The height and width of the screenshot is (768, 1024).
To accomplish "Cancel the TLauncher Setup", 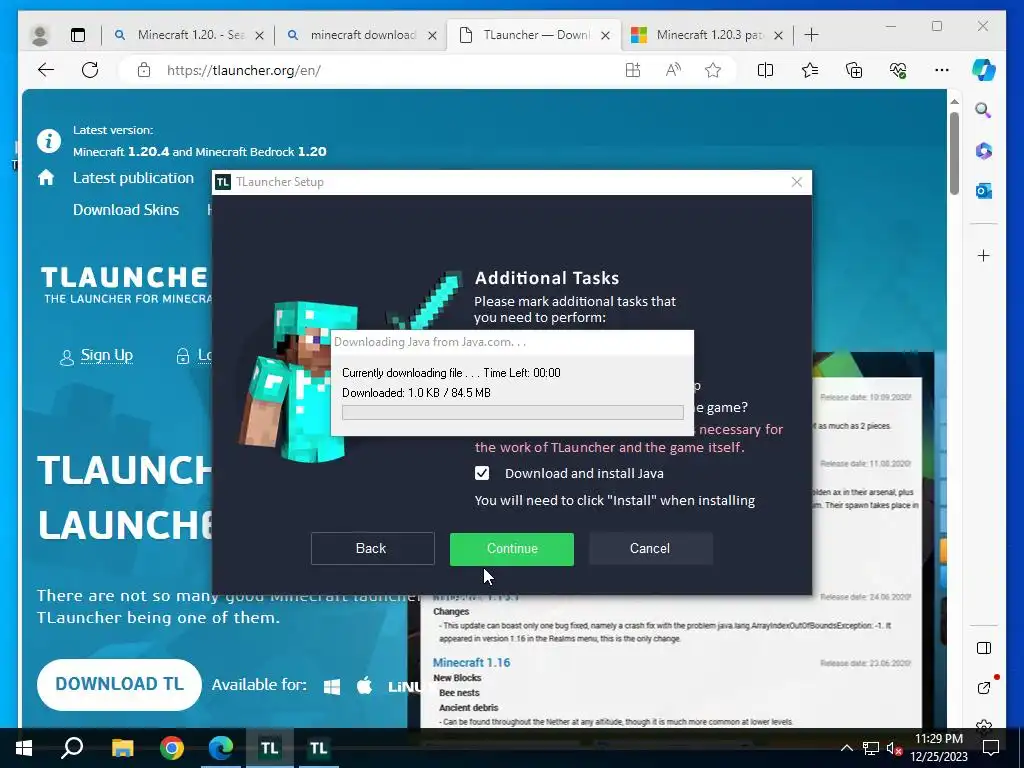I will click(x=650, y=549).
